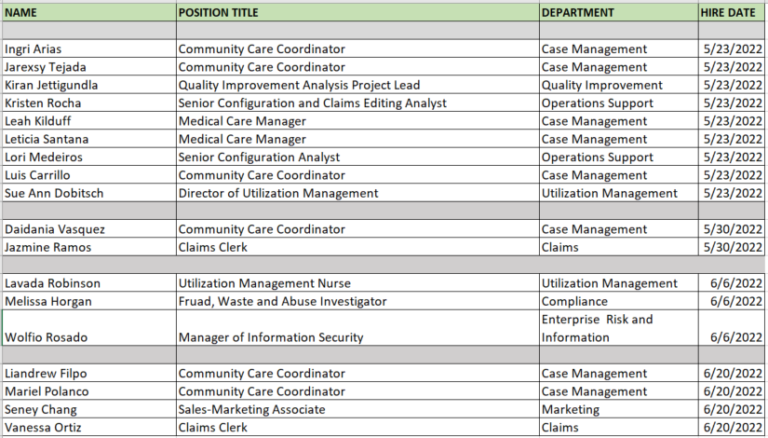The height and width of the screenshot is (438, 768).
Task: Select Vanessa Ortiz hire date cell
Action: (x=731, y=428)
